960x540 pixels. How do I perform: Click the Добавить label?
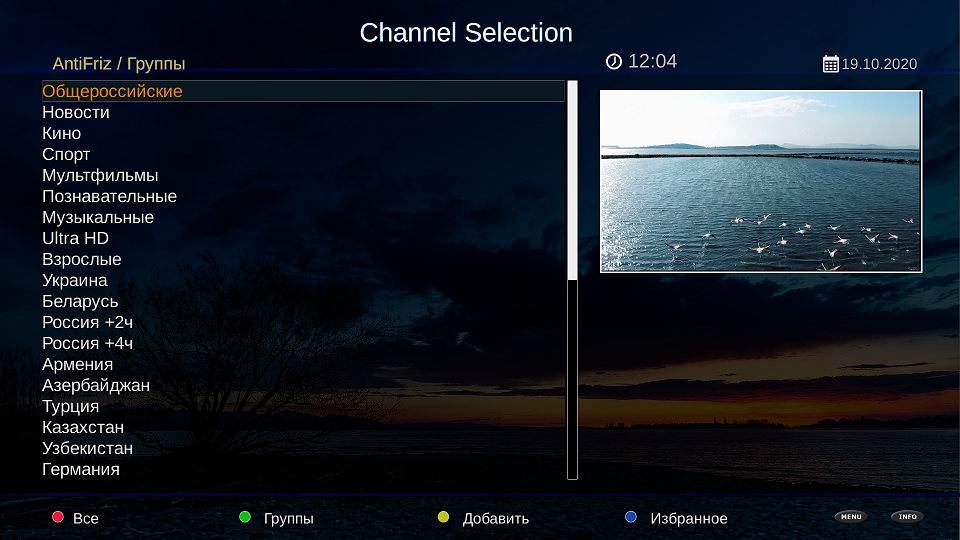tap(495, 518)
